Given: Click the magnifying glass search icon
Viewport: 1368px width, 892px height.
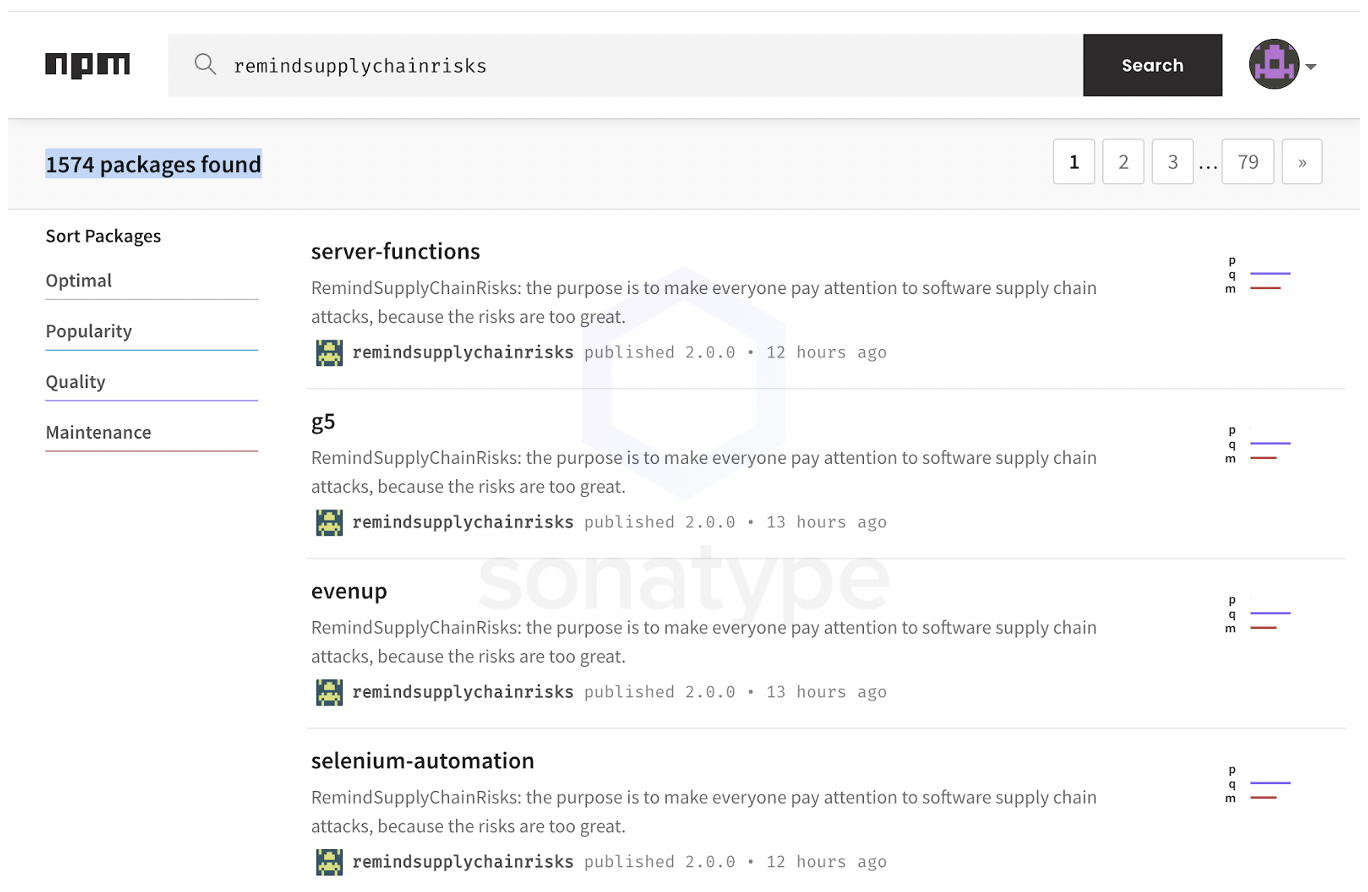Looking at the screenshot, I should tap(205, 65).
